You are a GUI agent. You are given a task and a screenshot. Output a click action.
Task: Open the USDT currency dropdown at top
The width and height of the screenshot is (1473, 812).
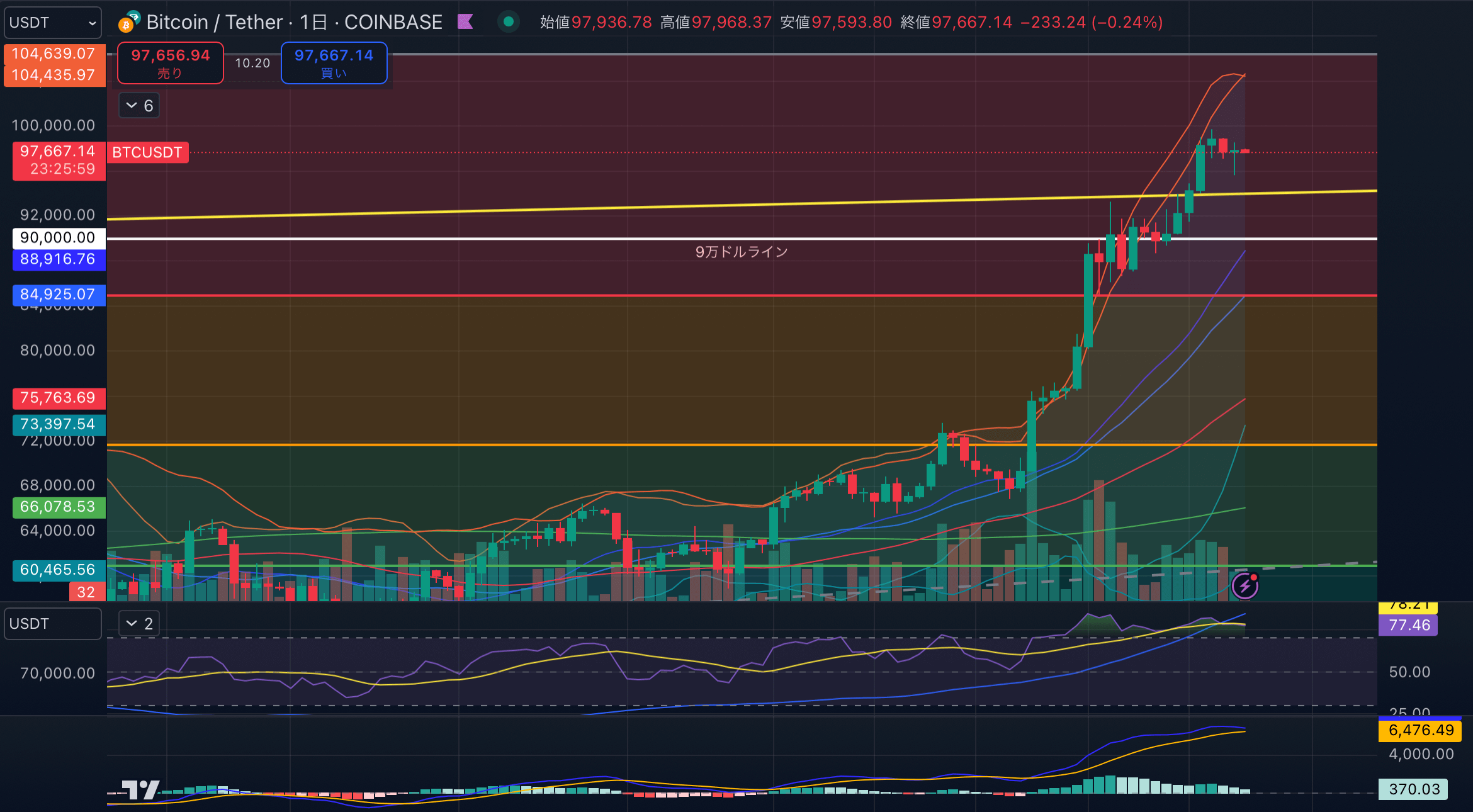(53, 23)
